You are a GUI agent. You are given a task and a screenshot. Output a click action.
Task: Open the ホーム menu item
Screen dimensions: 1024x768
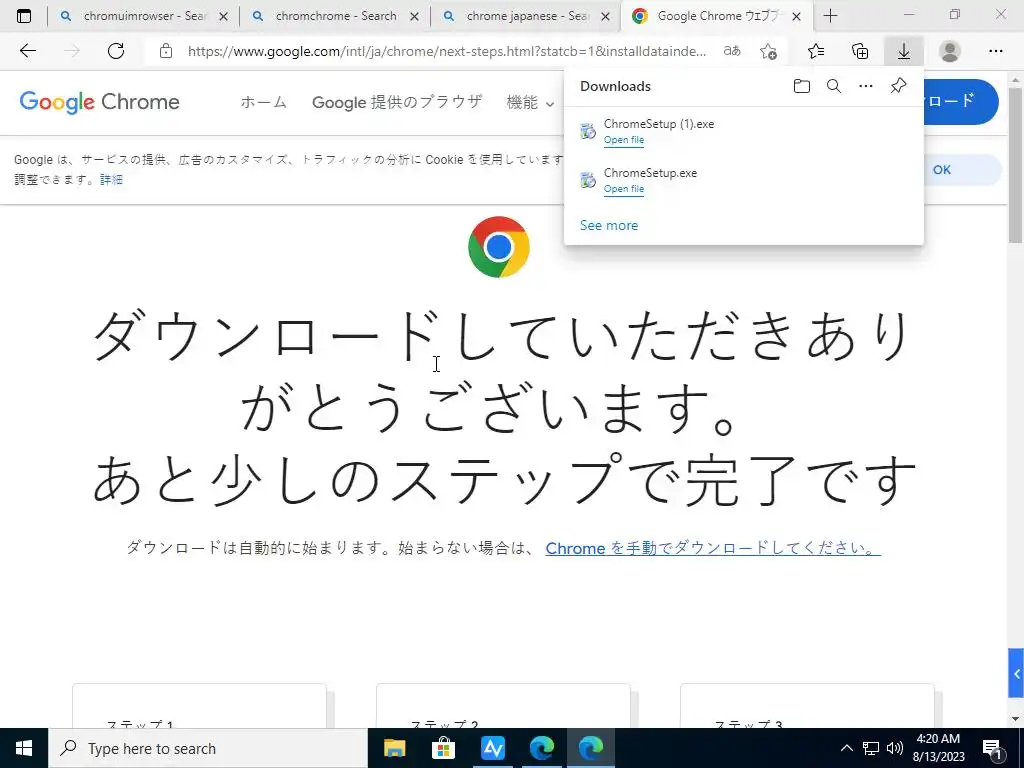[263, 102]
